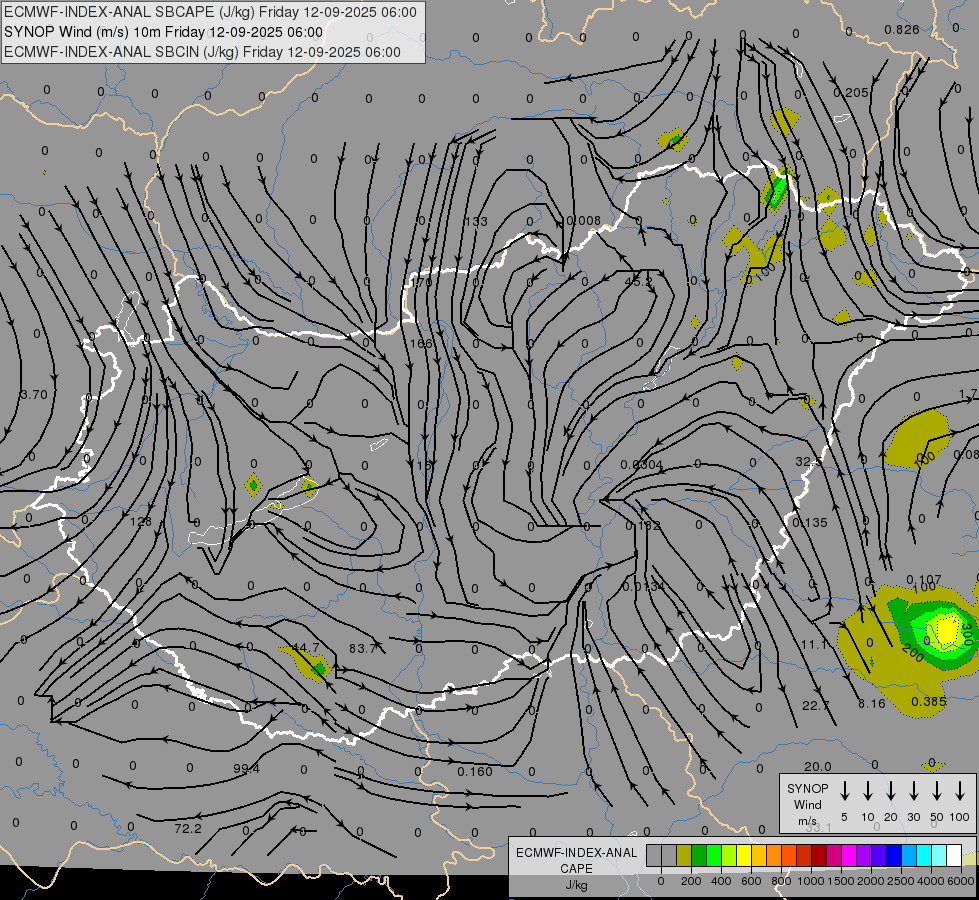Click the ECMWF-INDEX-ANAL label in the CAPE legend

576,853
